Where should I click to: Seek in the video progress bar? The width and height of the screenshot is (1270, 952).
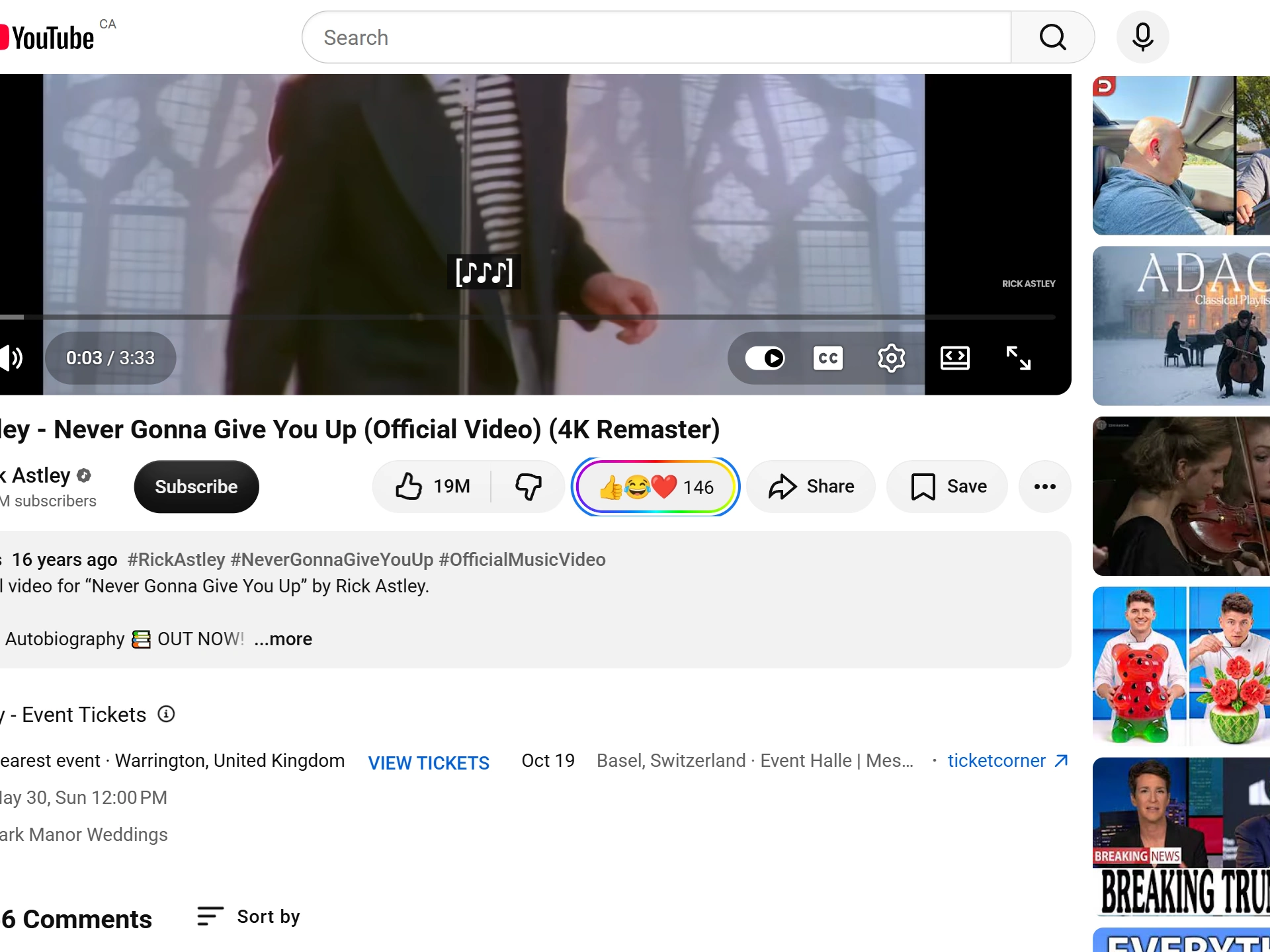coord(527,317)
